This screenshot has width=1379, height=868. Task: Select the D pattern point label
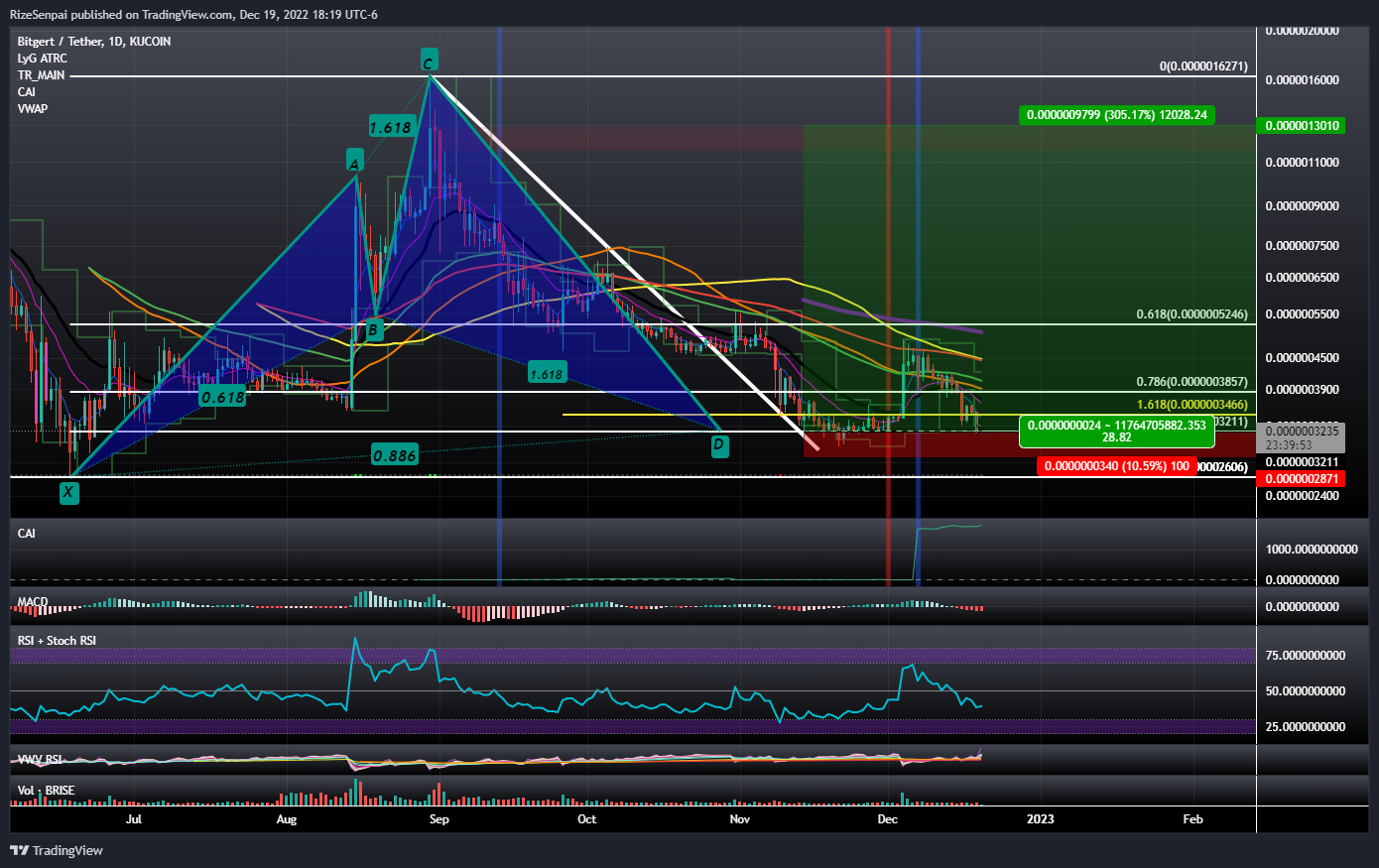point(718,445)
